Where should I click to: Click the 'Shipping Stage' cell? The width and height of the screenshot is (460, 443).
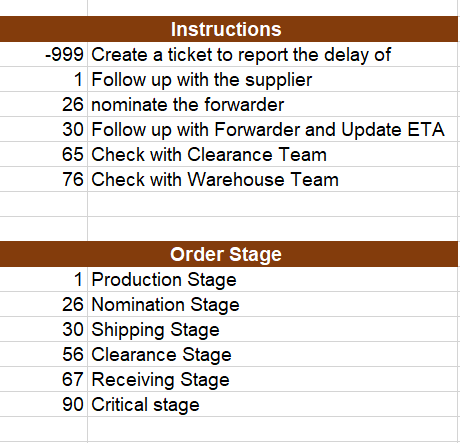point(273,329)
